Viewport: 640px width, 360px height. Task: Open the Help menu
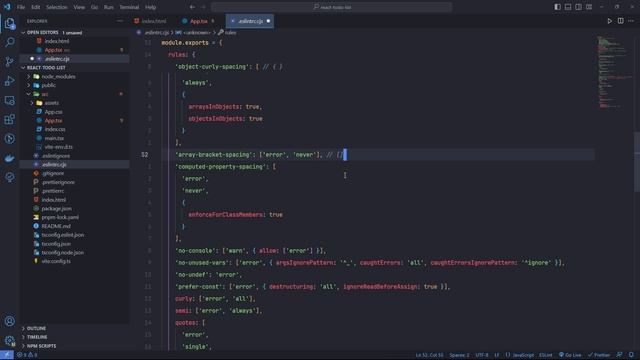tap(151, 7)
